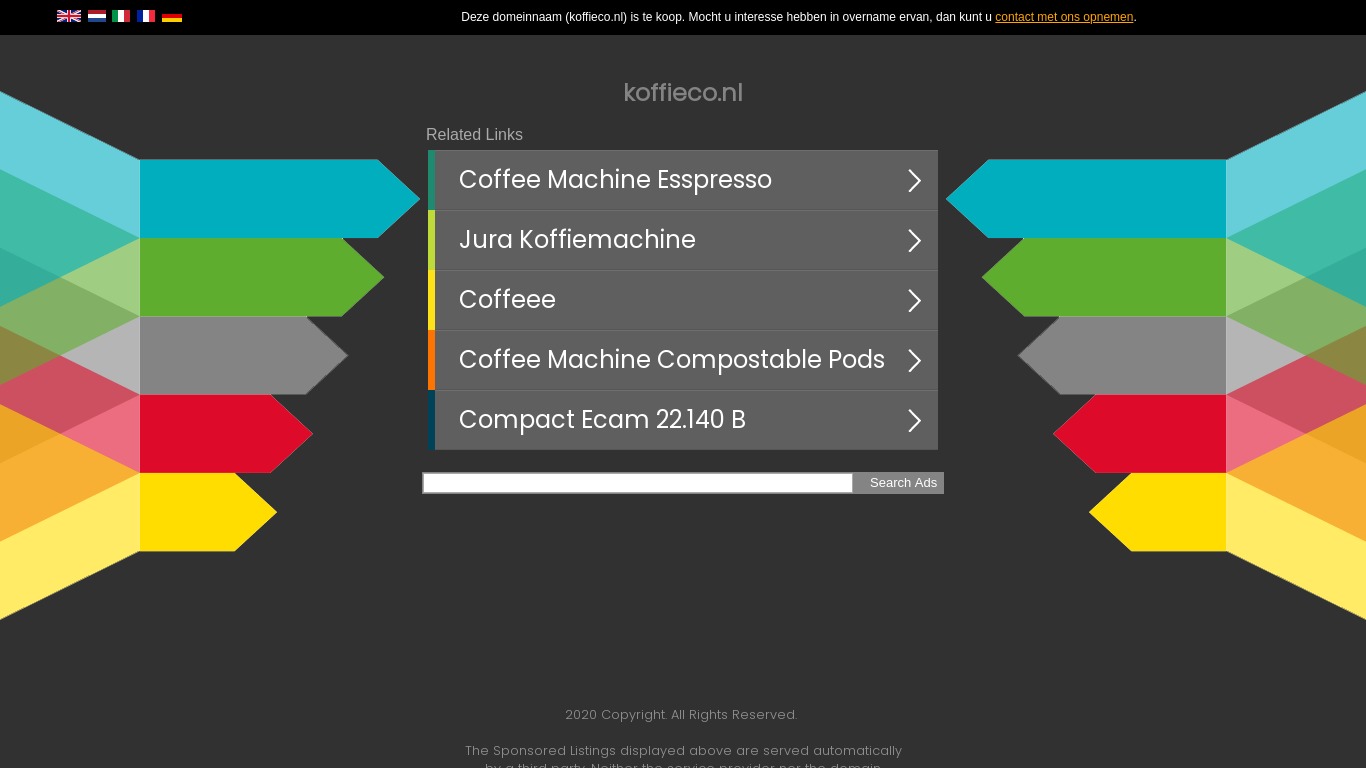The image size is (1366, 768).
Task: Click the arrow beside Compact Ecam 22.140 B
Action: (x=913, y=420)
